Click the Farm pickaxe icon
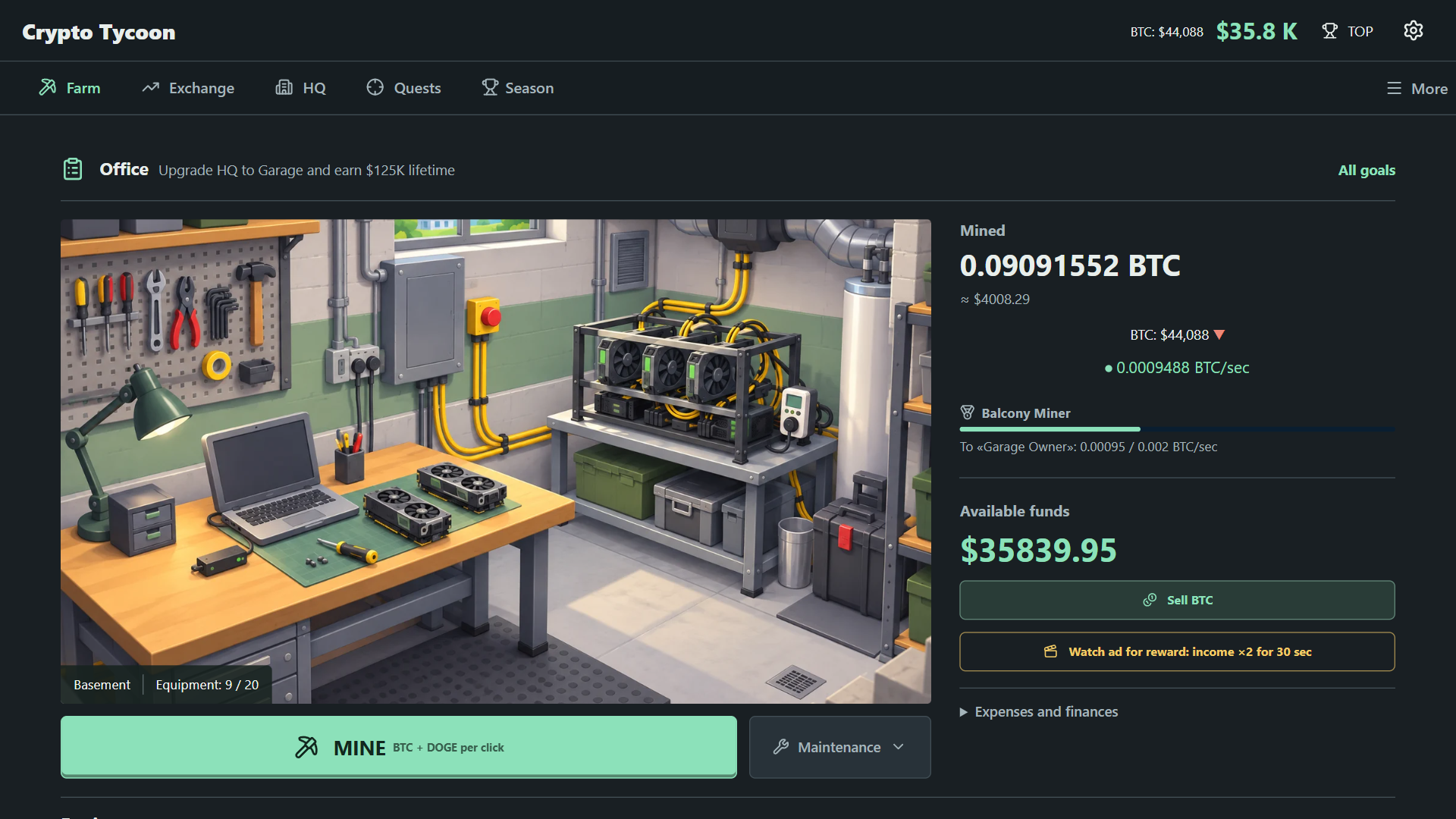 point(48,87)
